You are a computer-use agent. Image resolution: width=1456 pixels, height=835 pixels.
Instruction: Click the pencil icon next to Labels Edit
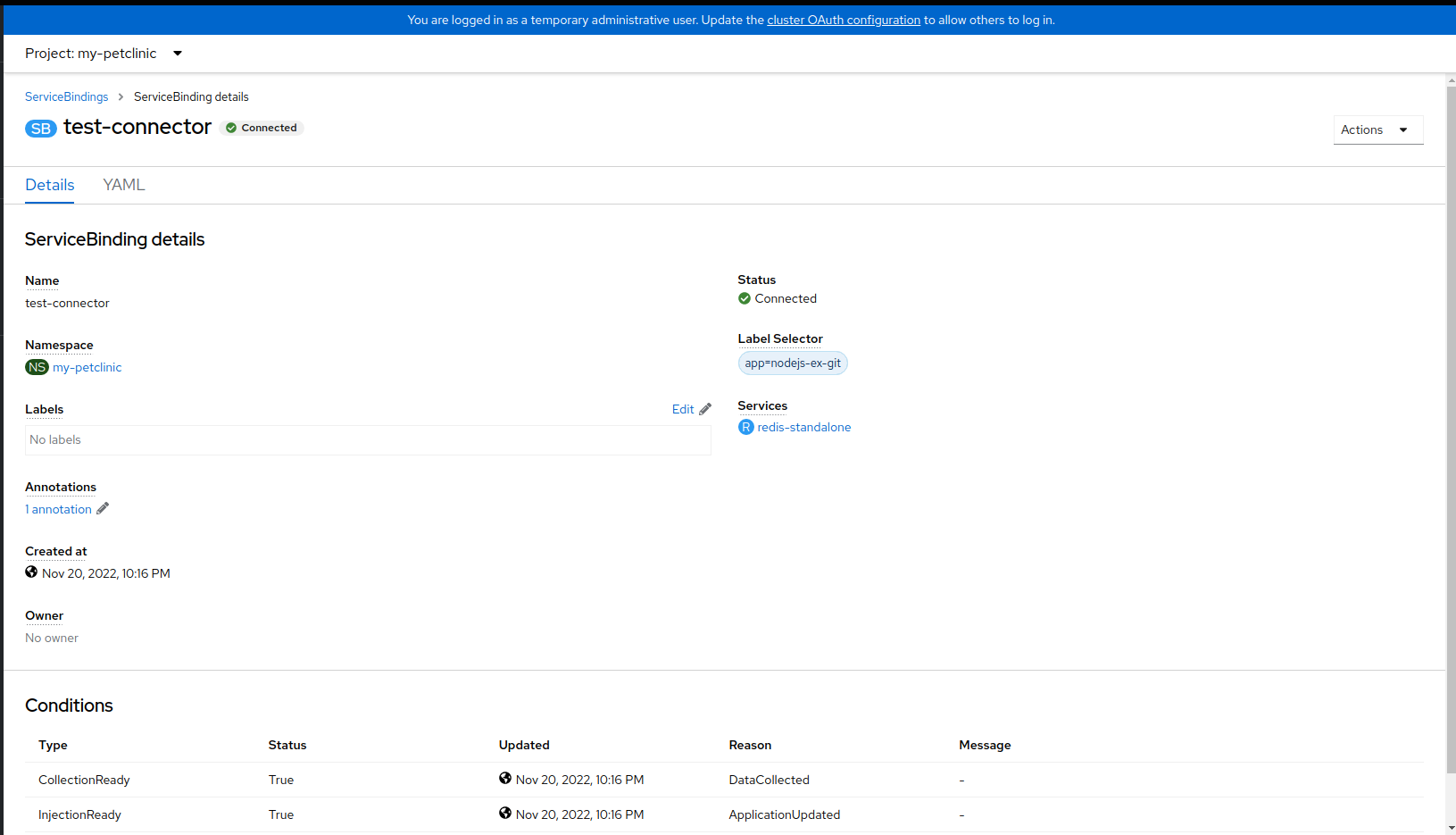pyautogui.click(x=705, y=409)
